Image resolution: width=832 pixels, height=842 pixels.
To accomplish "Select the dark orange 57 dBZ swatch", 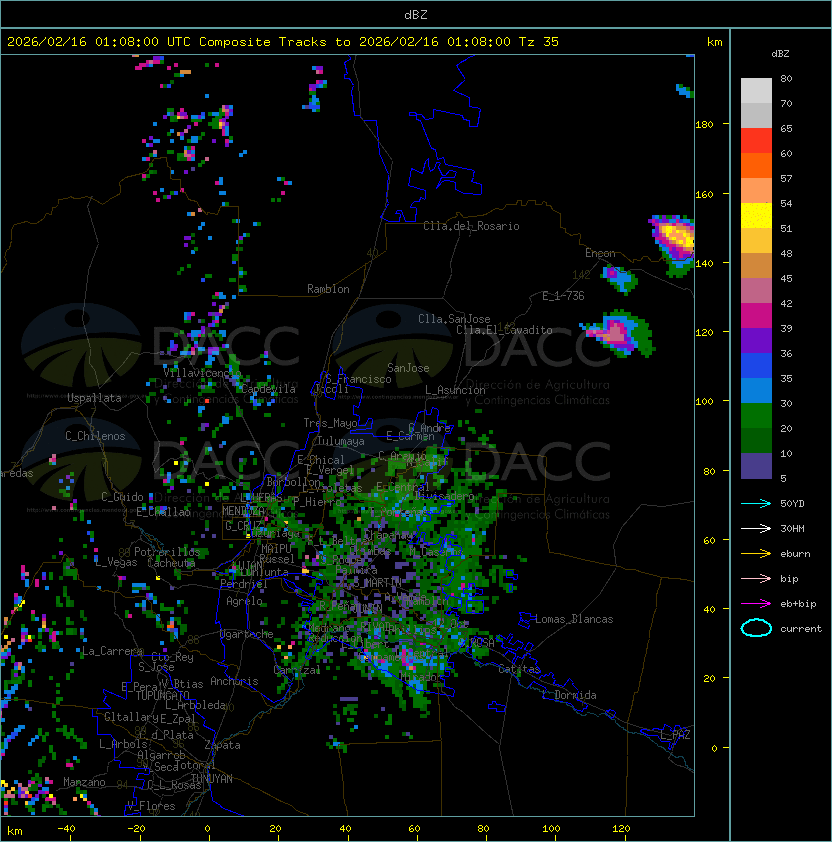I will 756,166.
